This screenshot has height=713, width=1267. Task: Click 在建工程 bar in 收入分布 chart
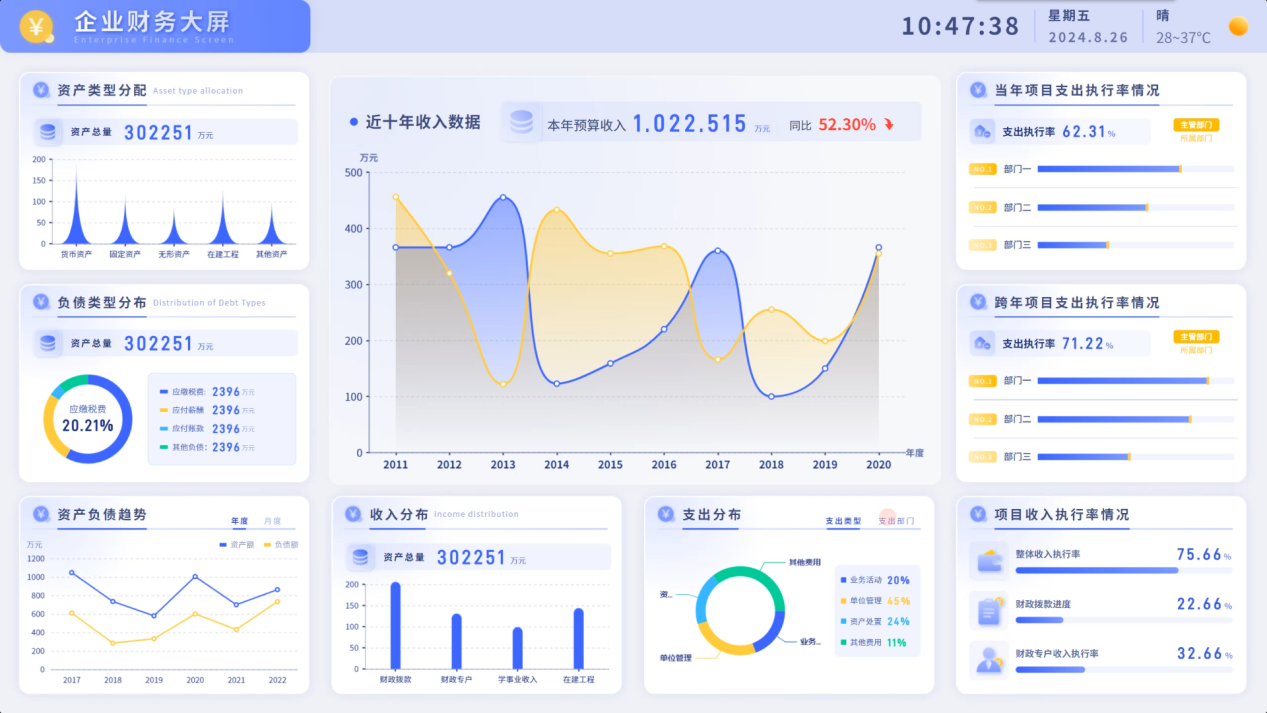coord(578,638)
